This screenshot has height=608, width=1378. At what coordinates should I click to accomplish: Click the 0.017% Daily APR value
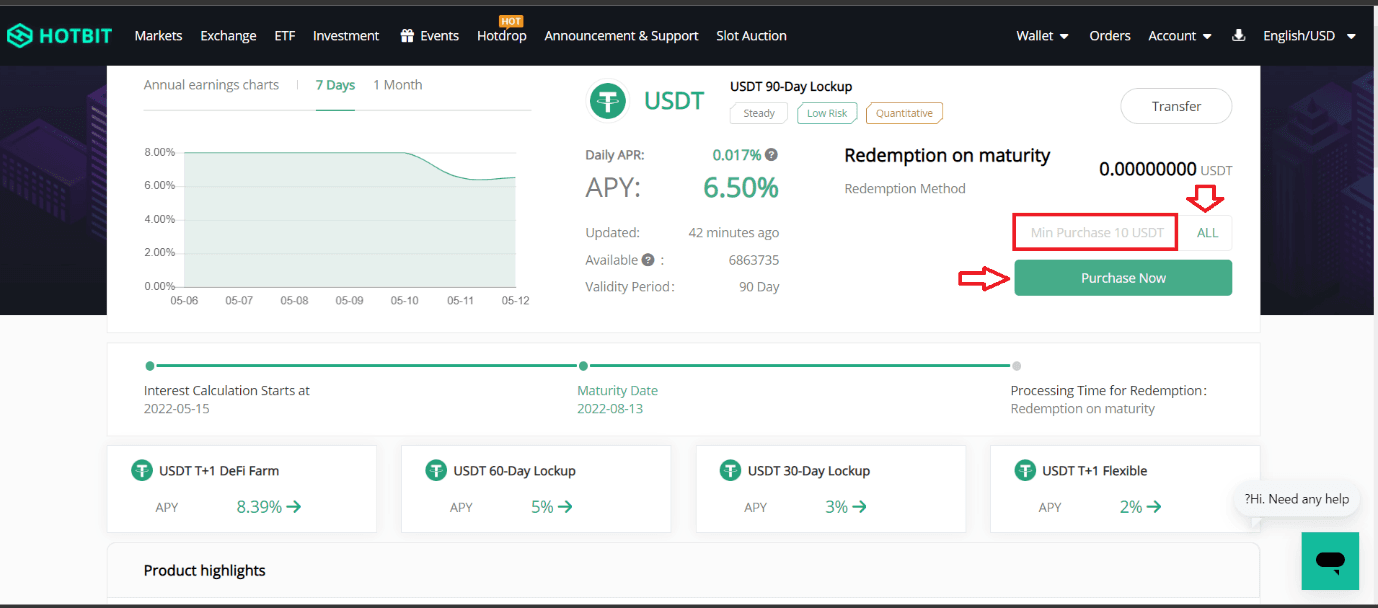point(737,155)
